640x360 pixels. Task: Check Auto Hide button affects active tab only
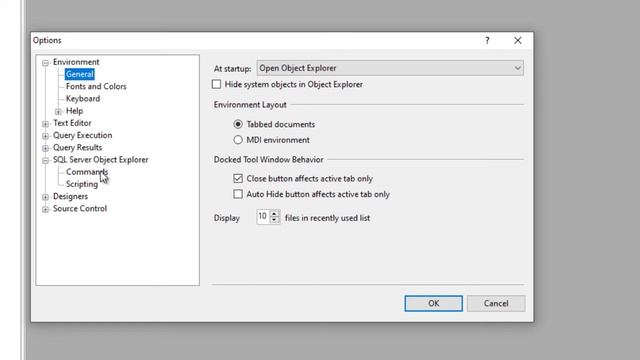[238, 194]
